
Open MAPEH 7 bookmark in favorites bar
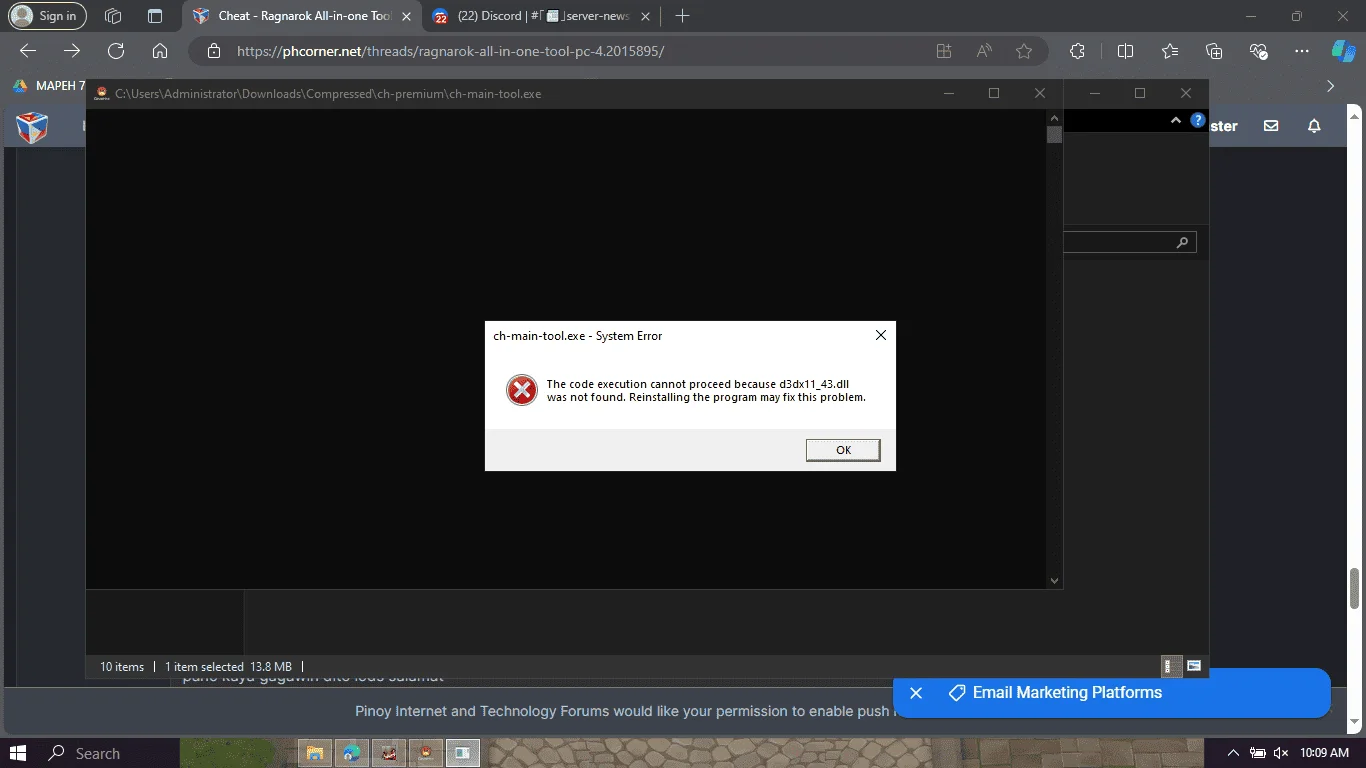click(x=49, y=86)
